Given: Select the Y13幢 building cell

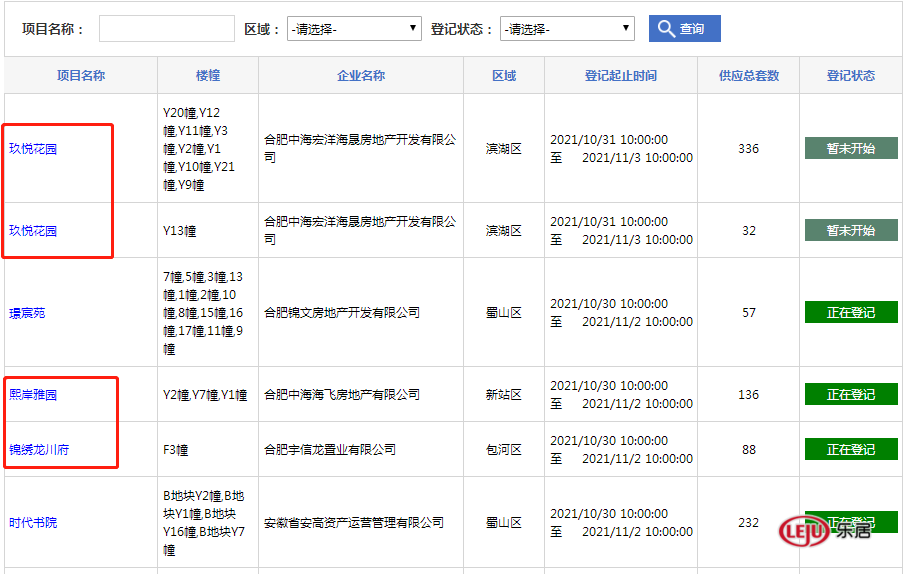Looking at the screenshot, I should [208, 231].
